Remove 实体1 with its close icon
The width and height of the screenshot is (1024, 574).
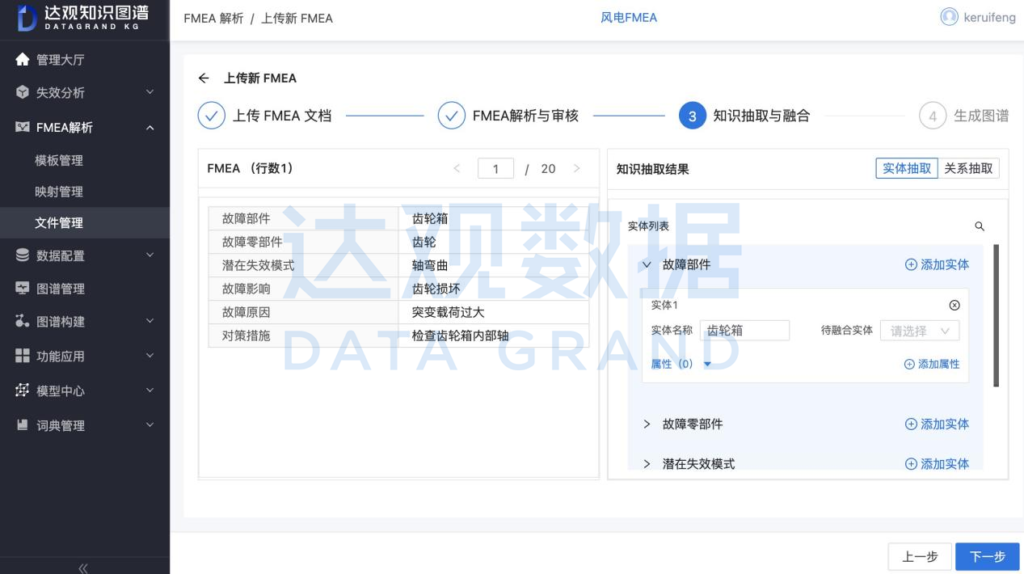pos(954,305)
